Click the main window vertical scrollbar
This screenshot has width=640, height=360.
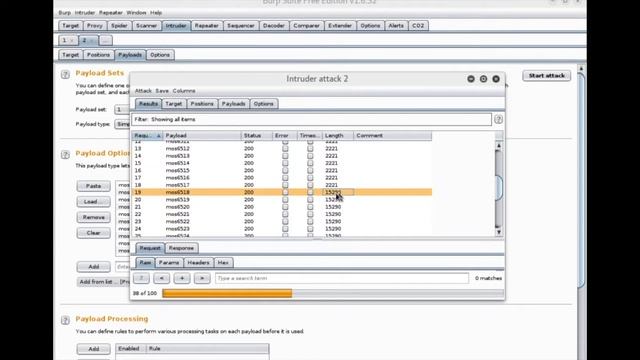581,180
